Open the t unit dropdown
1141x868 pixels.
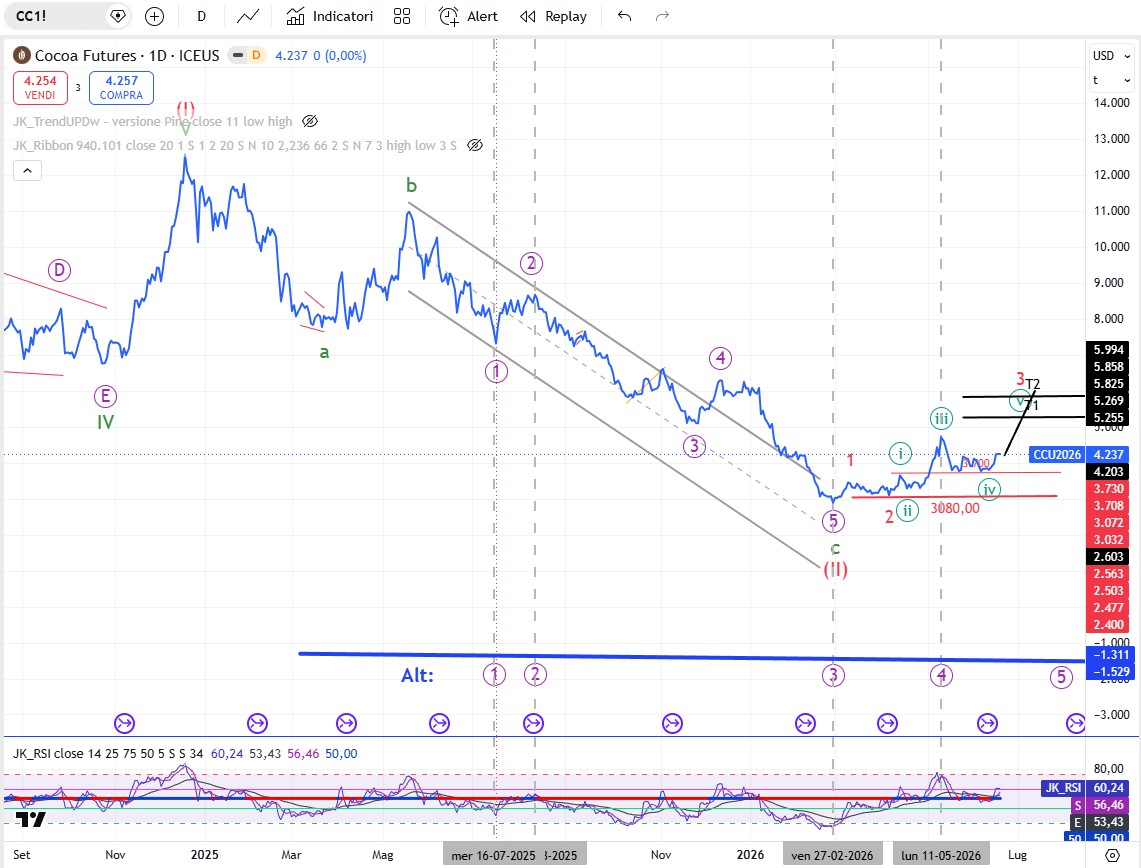tap(1111, 80)
